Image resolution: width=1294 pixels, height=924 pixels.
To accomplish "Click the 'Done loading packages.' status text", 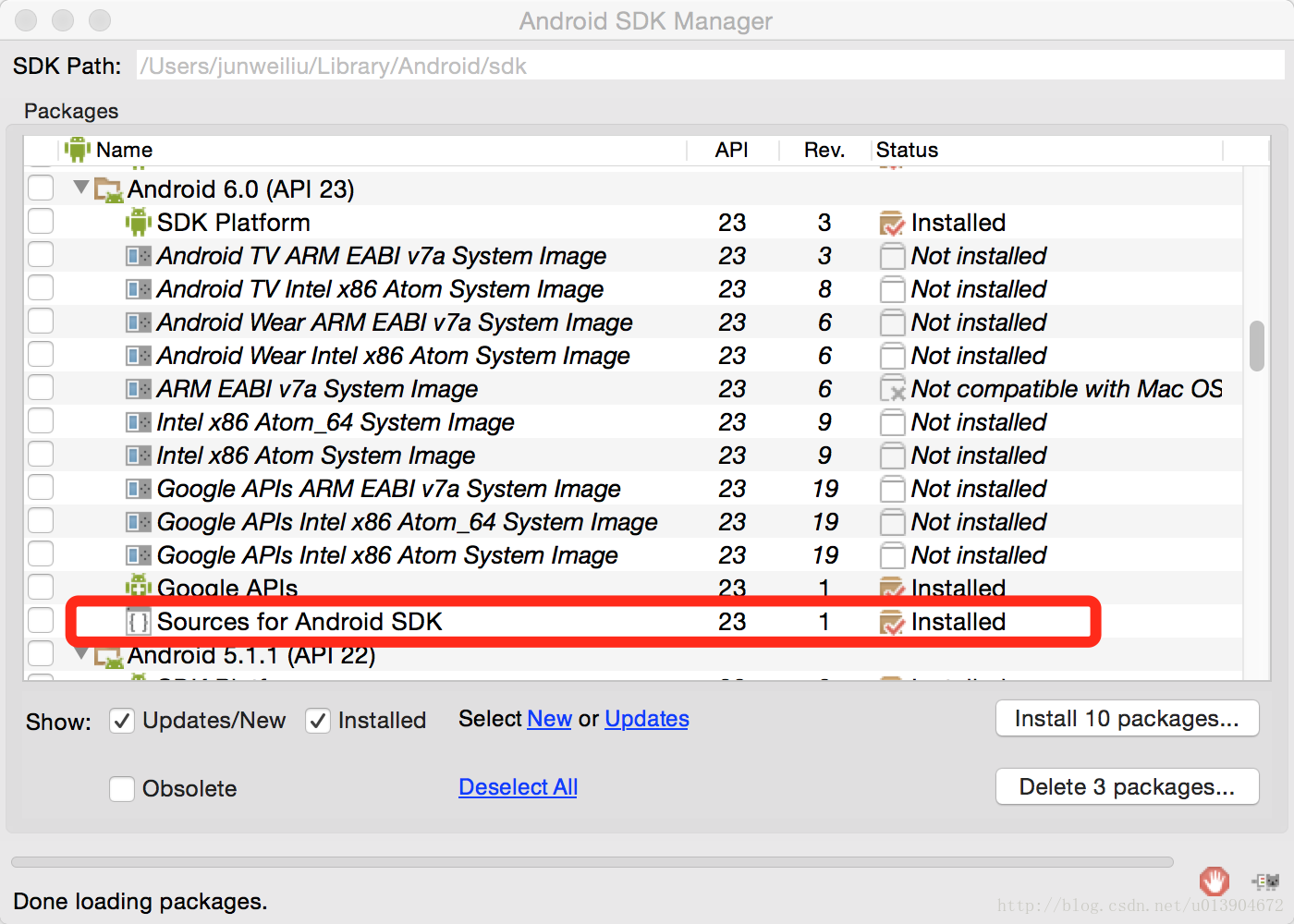I will [x=140, y=902].
